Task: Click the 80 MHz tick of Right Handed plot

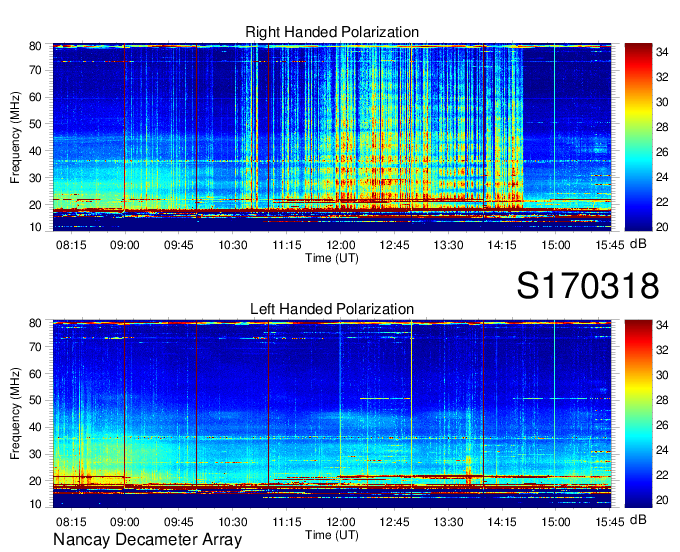Action: click(35, 46)
